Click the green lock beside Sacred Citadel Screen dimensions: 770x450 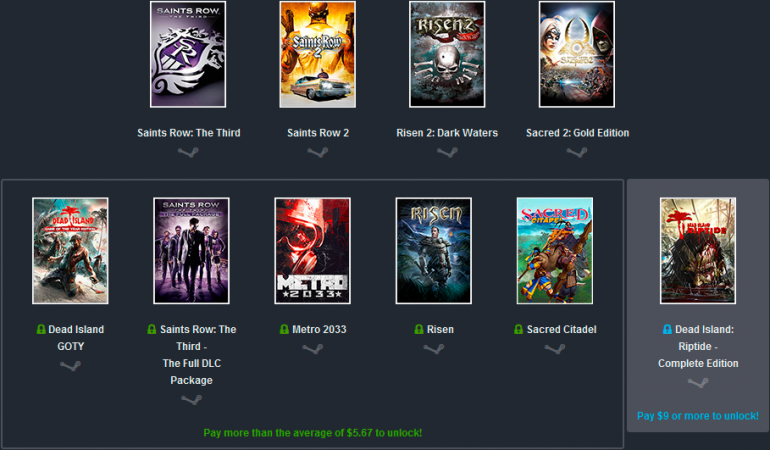(519, 329)
